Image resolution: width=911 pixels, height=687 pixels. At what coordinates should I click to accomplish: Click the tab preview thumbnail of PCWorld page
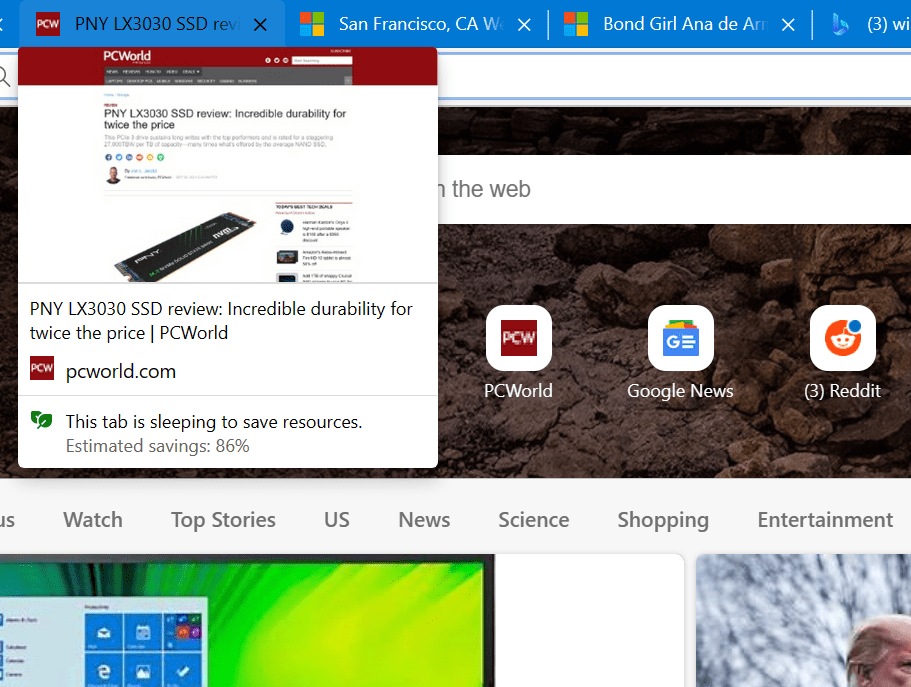[x=228, y=165]
